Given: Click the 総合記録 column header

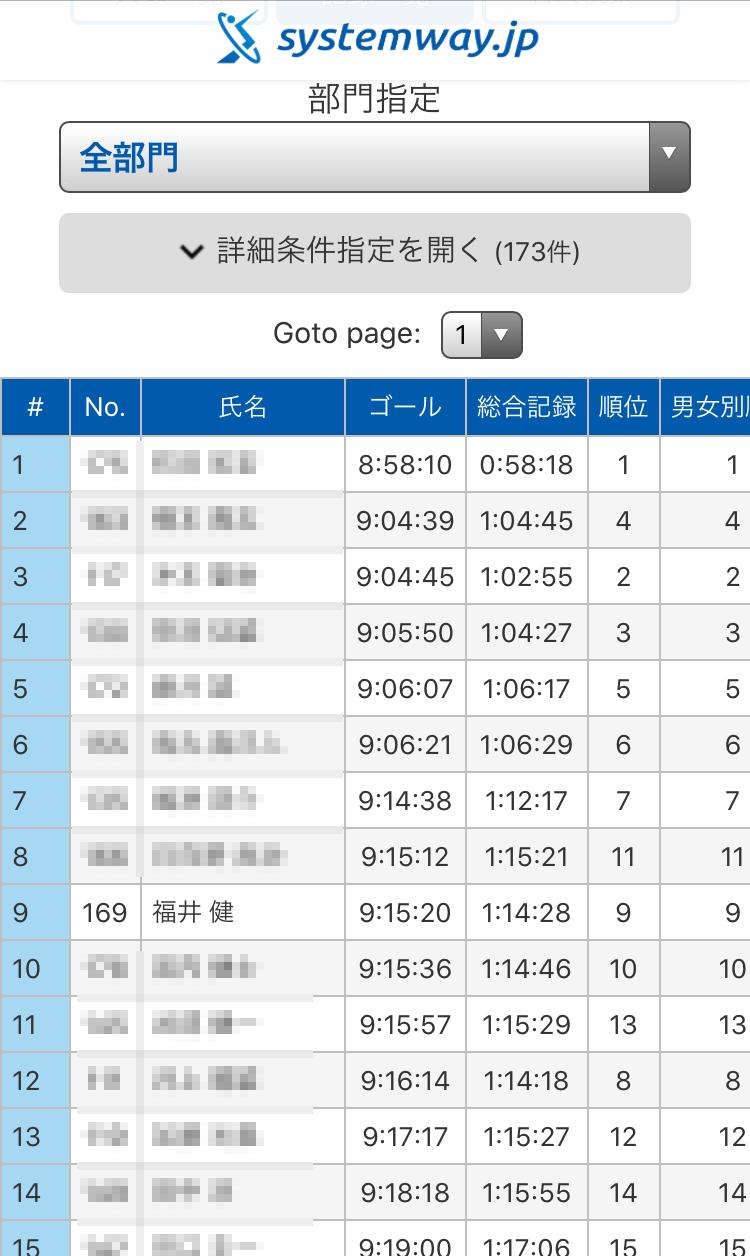Looking at the screenshot, I should tap(527, 407).
